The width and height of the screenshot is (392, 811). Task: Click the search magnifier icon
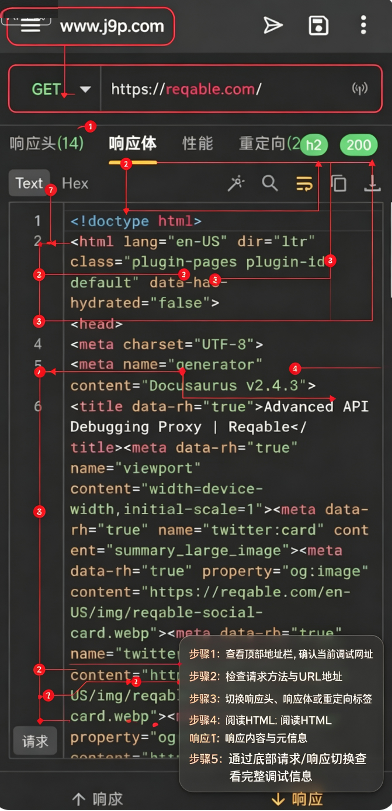269,183
